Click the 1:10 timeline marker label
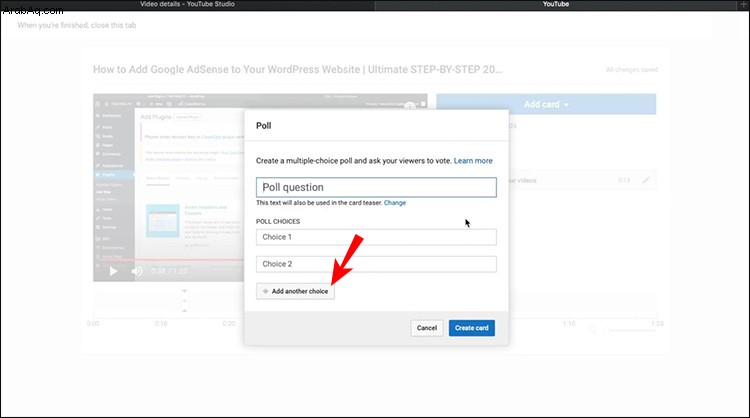The height and width of the screenshot is (418, 750). [569, 324]
